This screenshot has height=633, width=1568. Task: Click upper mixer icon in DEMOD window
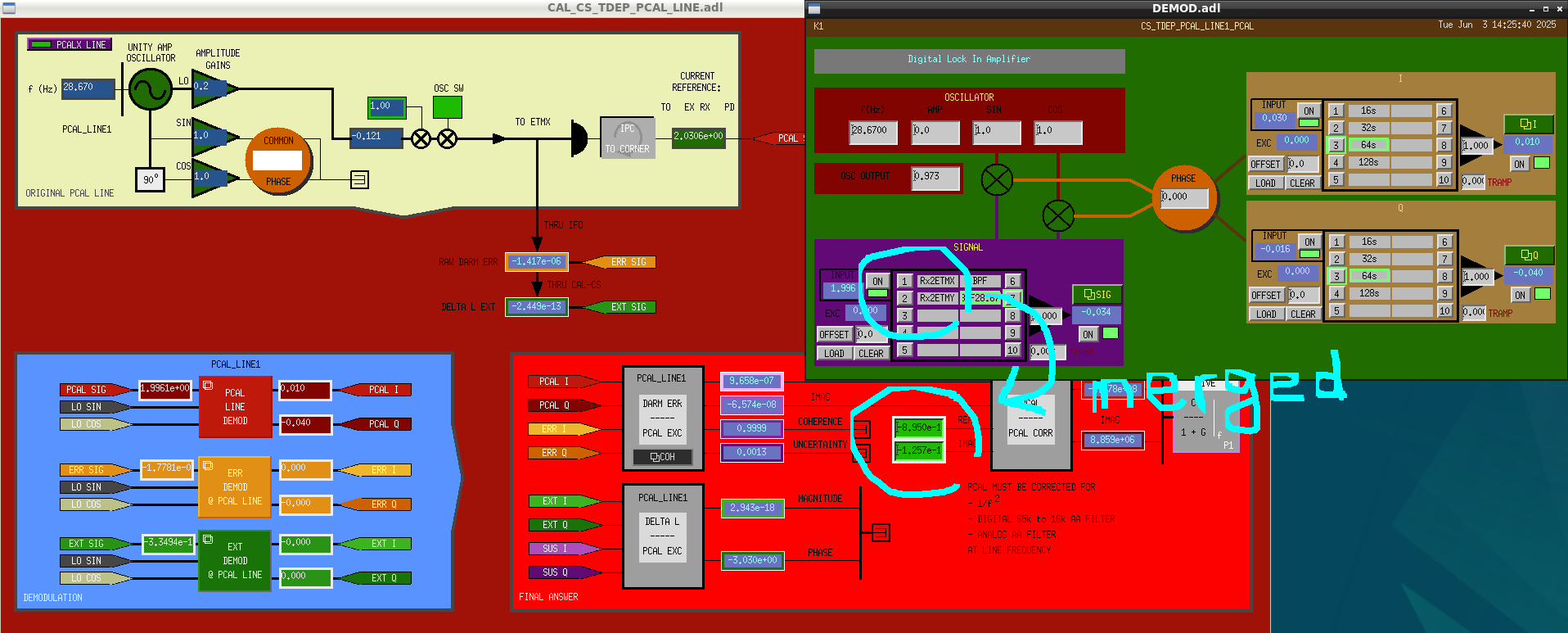(x=997, y=179)
